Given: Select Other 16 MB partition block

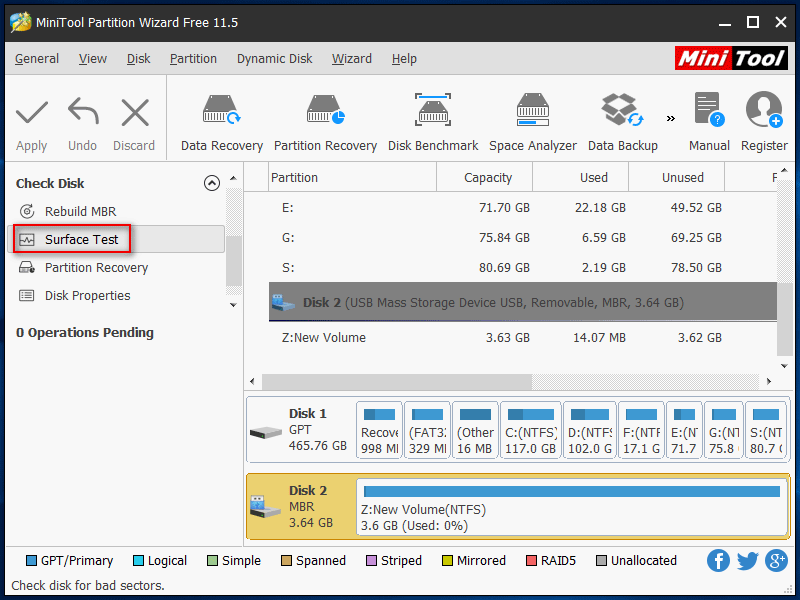Looking at the screenshot, I should [475, 431].
